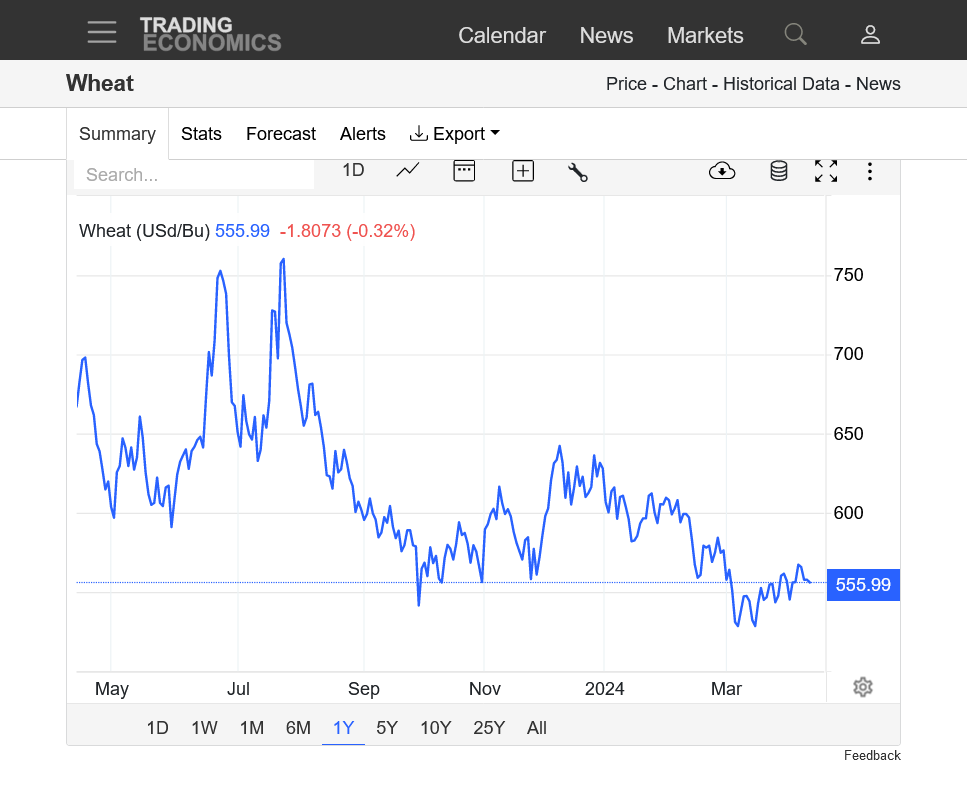Open the 1D interval dropdown
This screenshot has height=807, width=967.
click(353, 170)
